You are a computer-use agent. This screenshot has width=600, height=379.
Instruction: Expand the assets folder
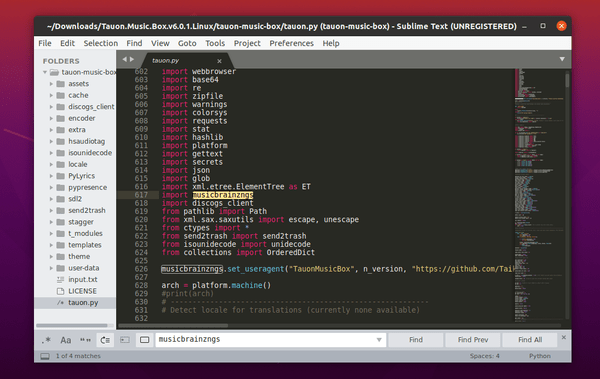click(x=51, y=84)
